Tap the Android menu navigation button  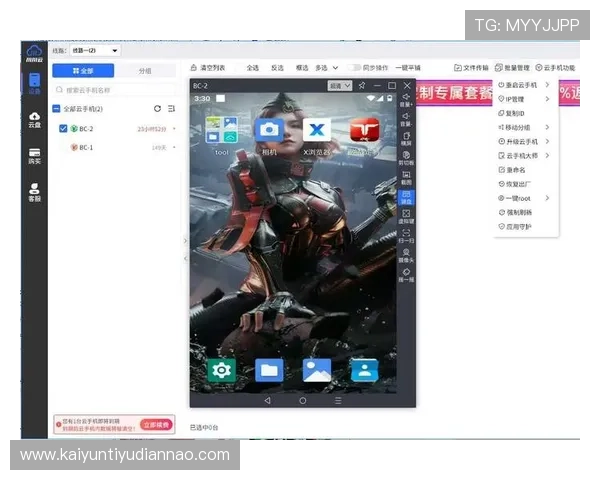pos(338,400)
